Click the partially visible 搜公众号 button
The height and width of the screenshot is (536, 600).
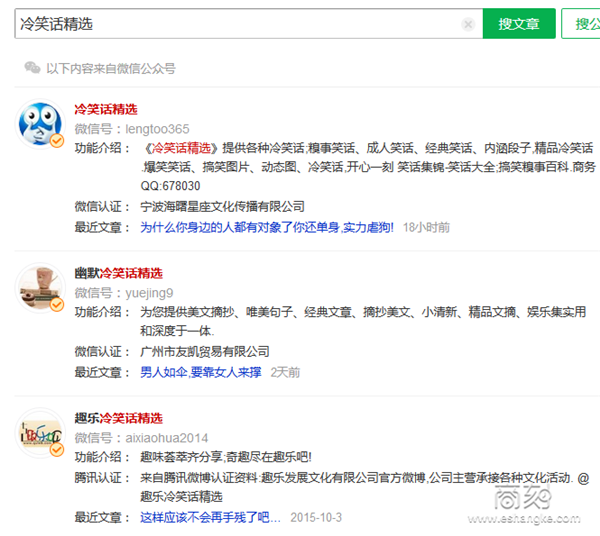pos(583,24)
